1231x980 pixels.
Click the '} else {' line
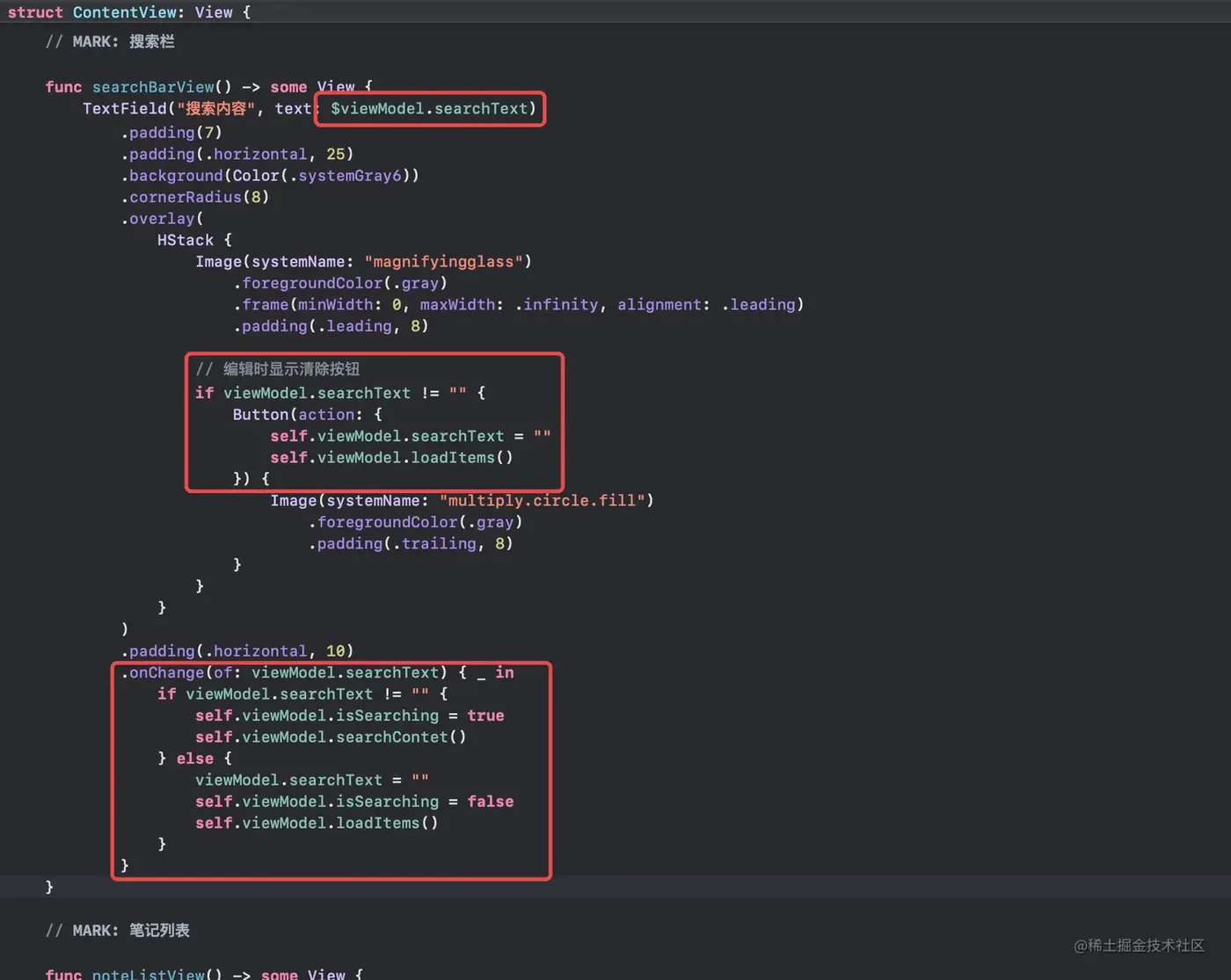pyautogui.click(x=195, y=759)
